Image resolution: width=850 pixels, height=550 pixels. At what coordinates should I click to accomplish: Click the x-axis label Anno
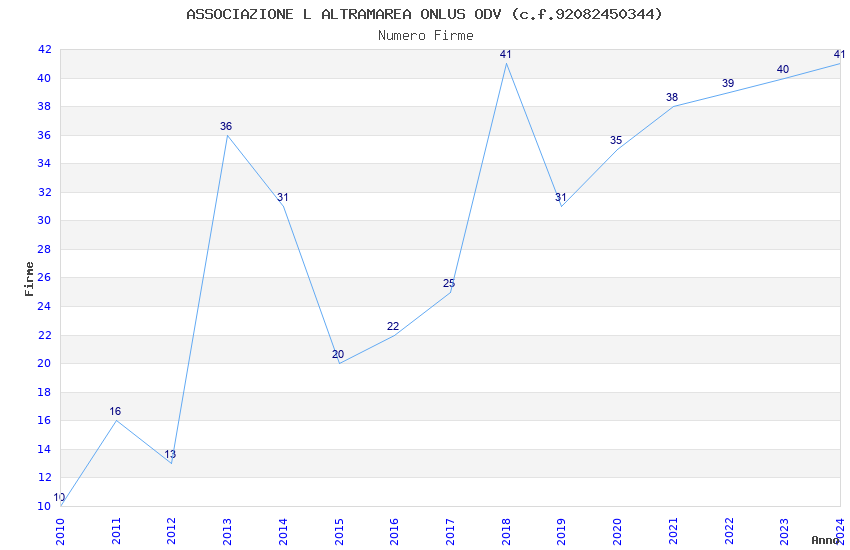[x=825, y=540]
